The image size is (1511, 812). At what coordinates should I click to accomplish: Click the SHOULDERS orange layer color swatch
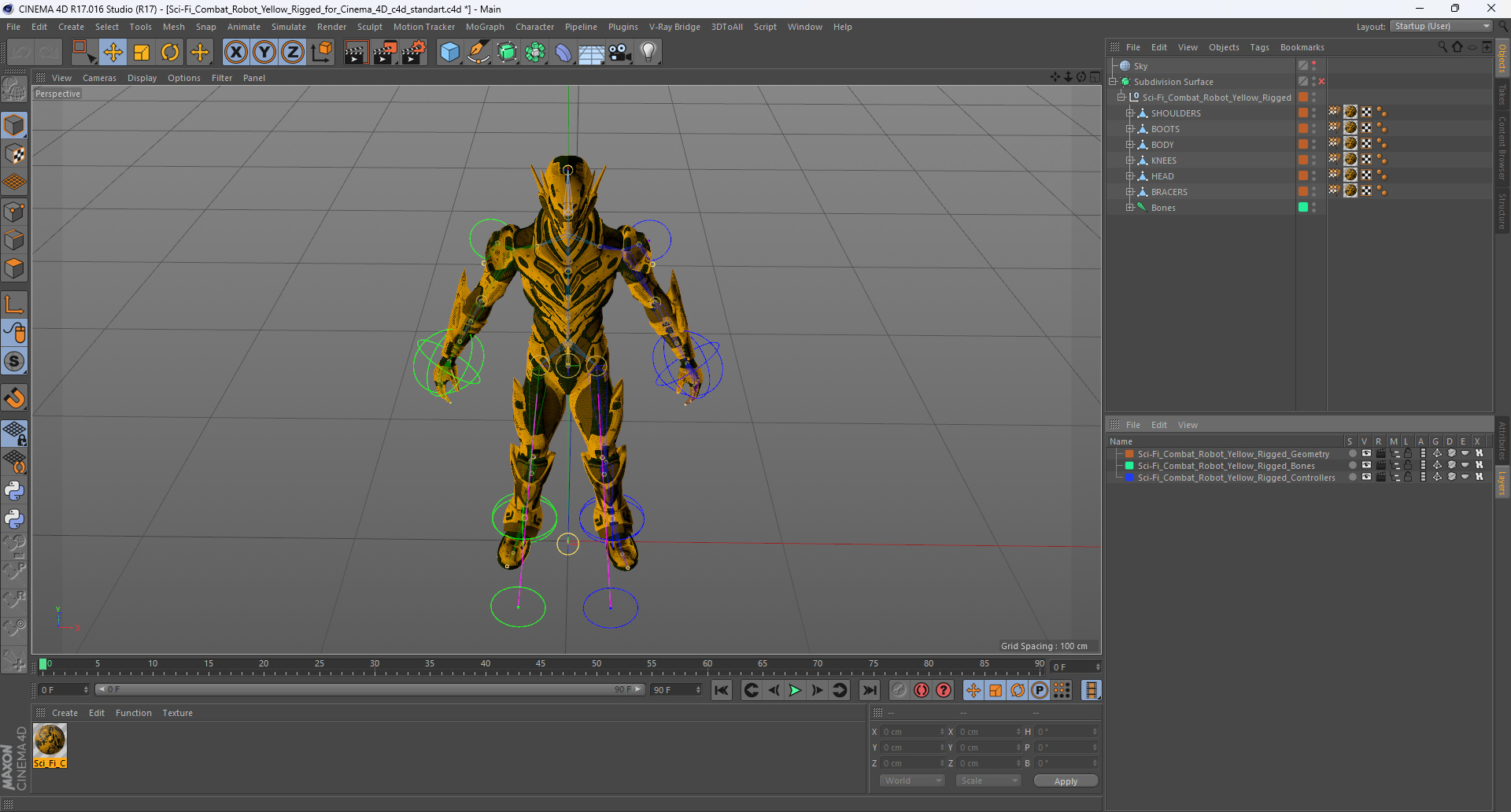click(x=1303, y=113)
